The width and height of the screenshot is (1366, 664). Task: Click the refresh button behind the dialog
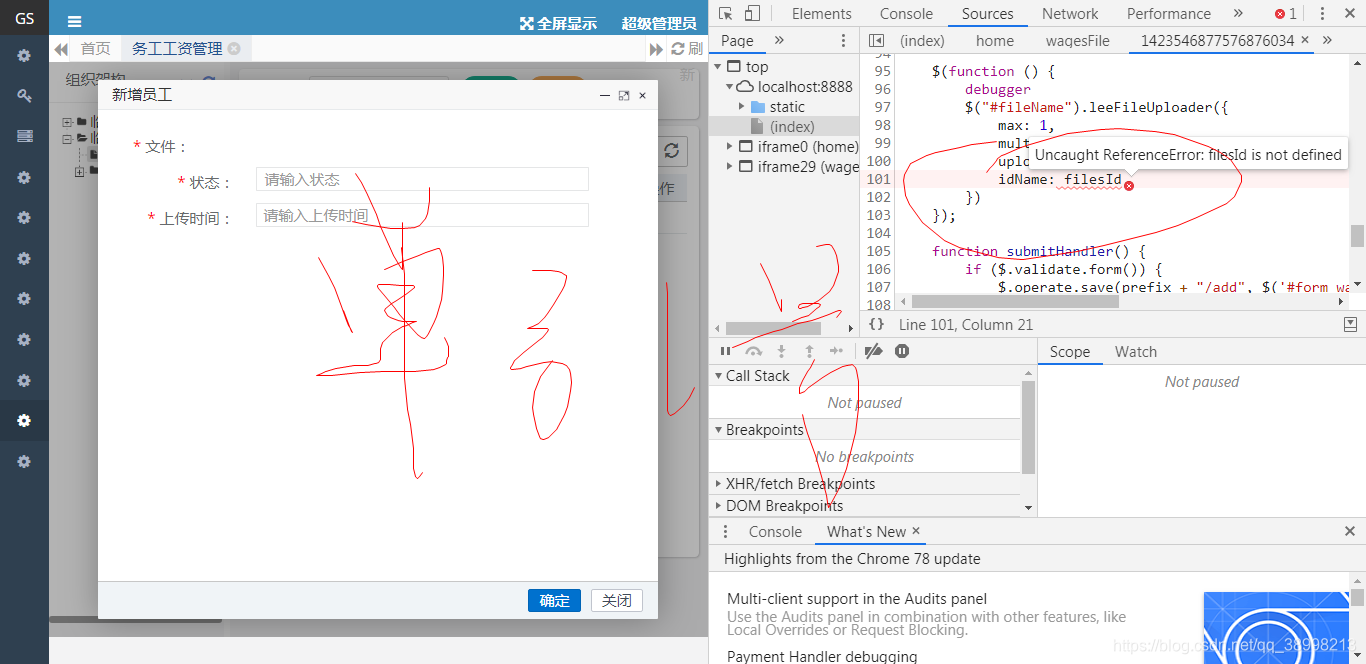click(x=672, y=150)
